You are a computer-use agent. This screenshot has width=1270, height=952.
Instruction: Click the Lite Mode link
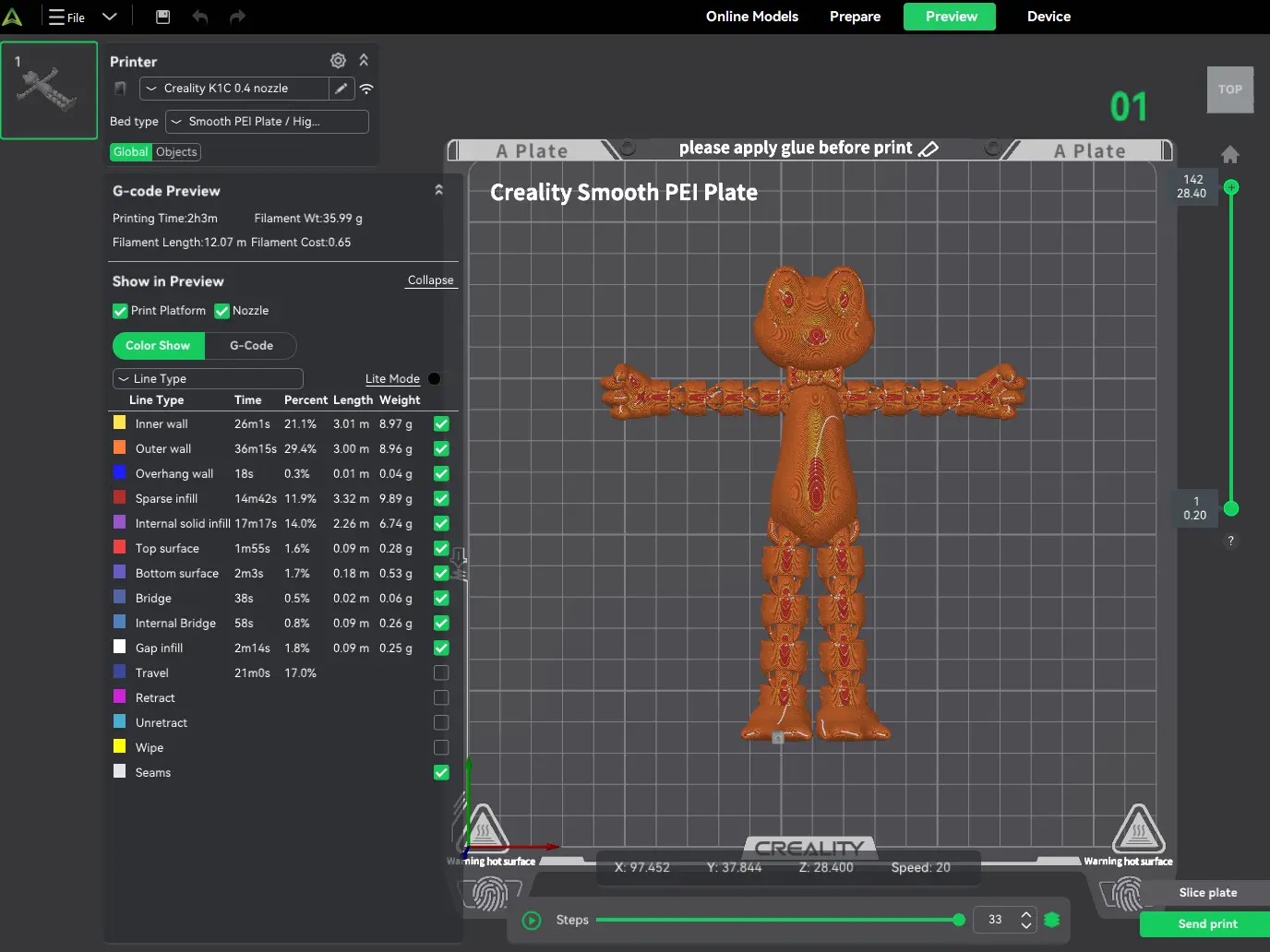(392, 379)
